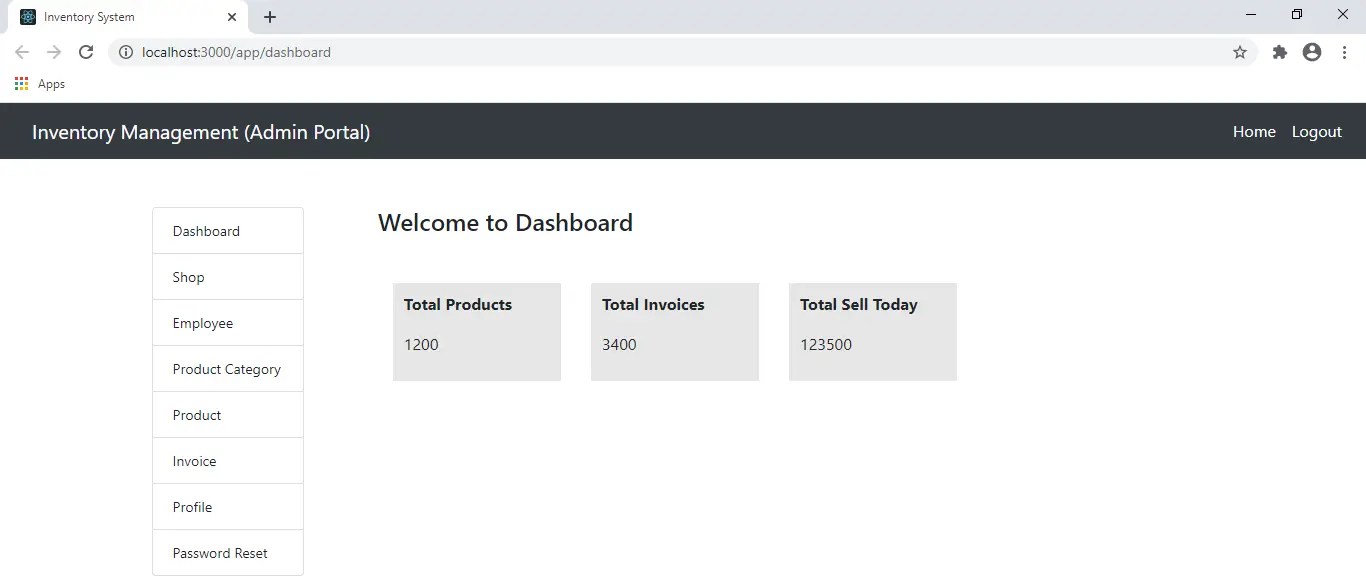Open Product Category from the sidebar

(x=226, y=369)
